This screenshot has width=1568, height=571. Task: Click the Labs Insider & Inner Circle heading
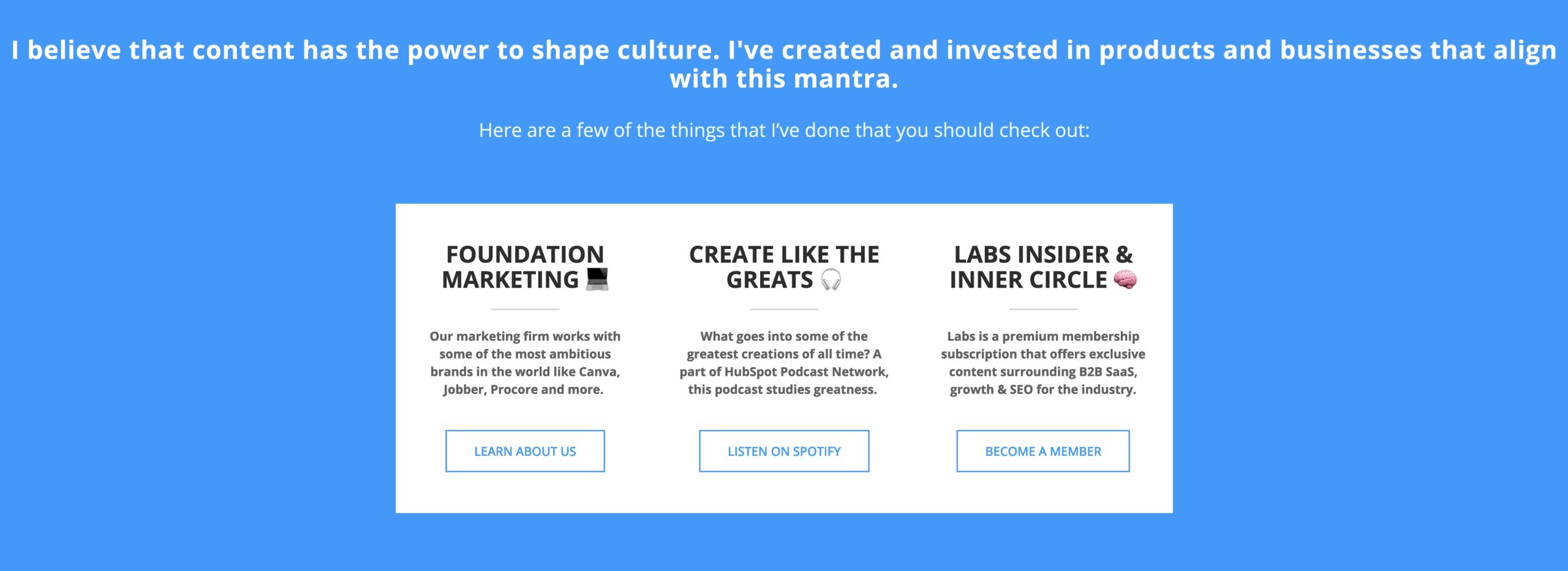(1042, 267)
